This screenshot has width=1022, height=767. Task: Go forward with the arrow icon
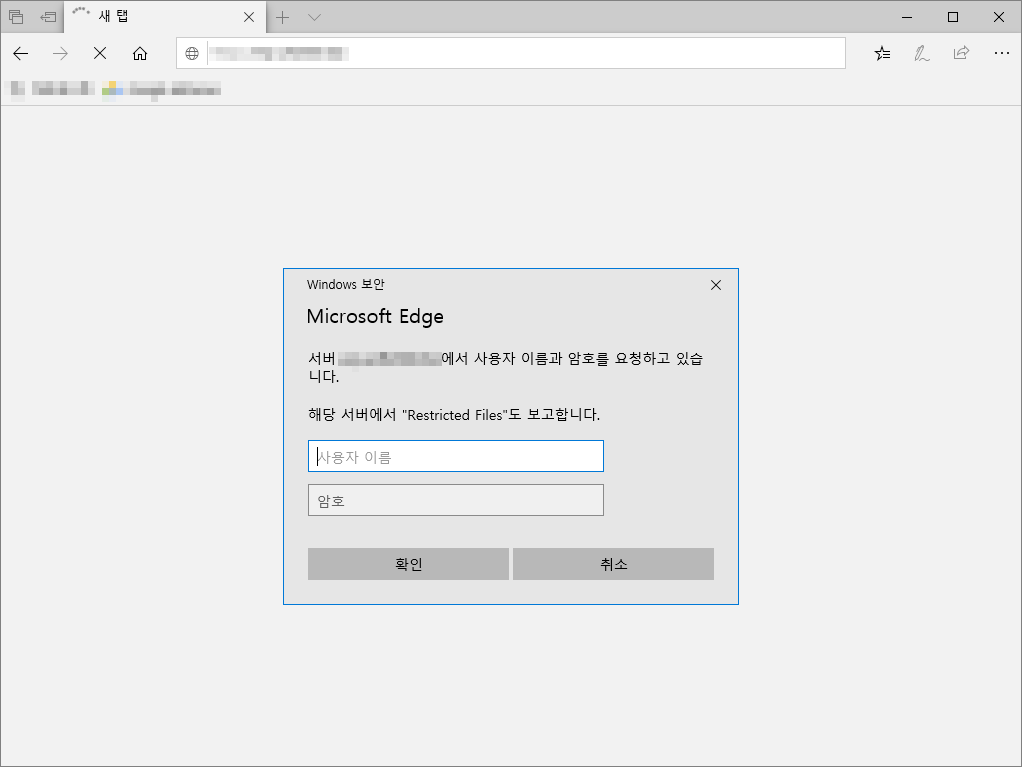point(60,53)
